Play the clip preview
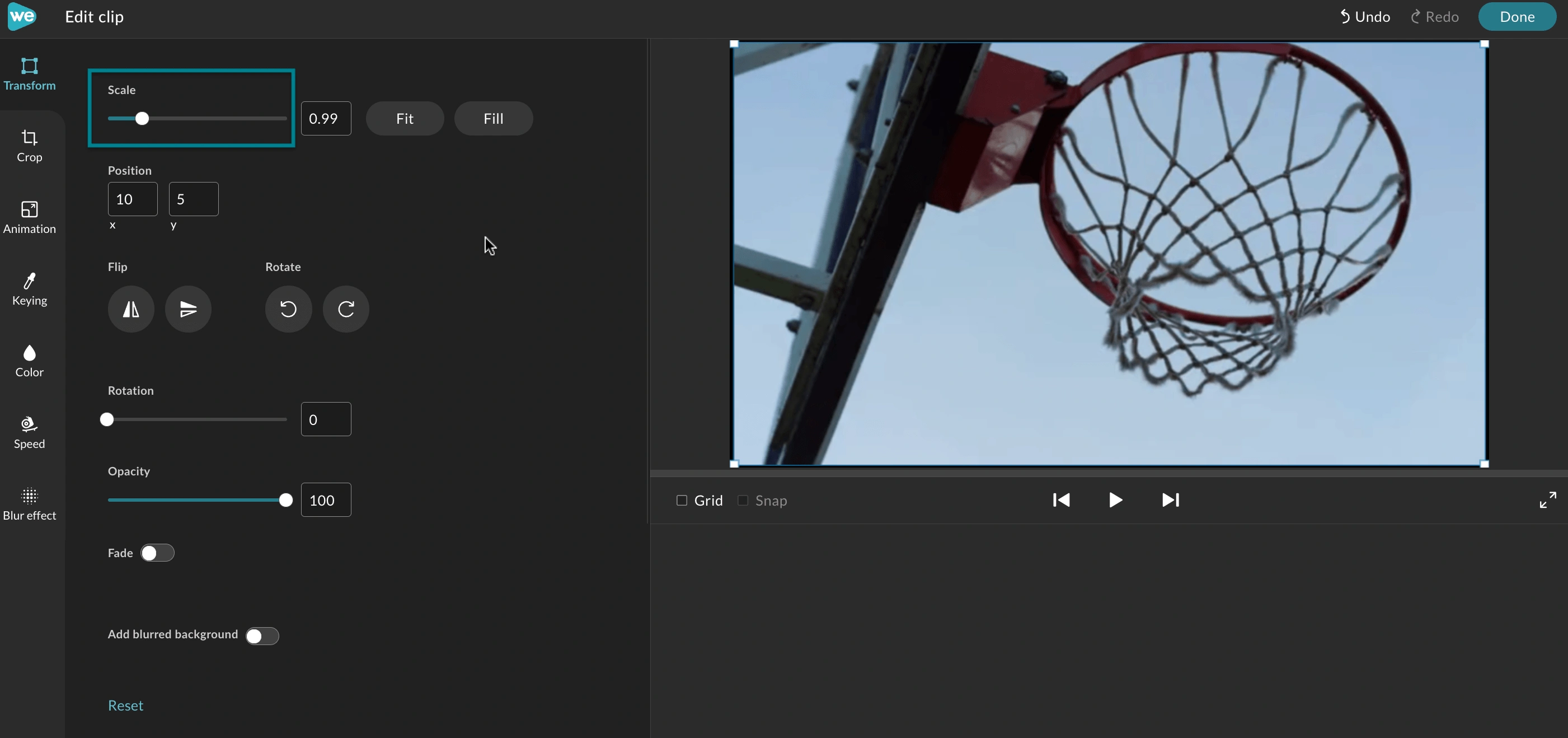The image size is (1568, 738). (x=1115, y=500)
